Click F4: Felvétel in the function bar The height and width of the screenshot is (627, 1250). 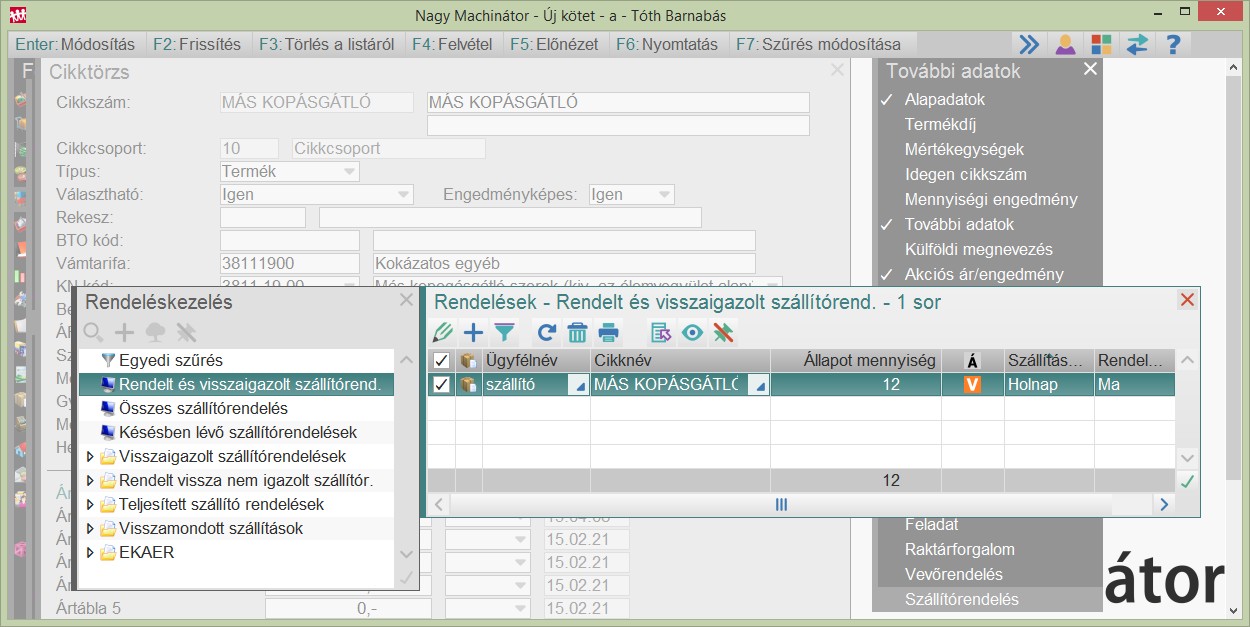pyautogui.click(x=452, y=44)
